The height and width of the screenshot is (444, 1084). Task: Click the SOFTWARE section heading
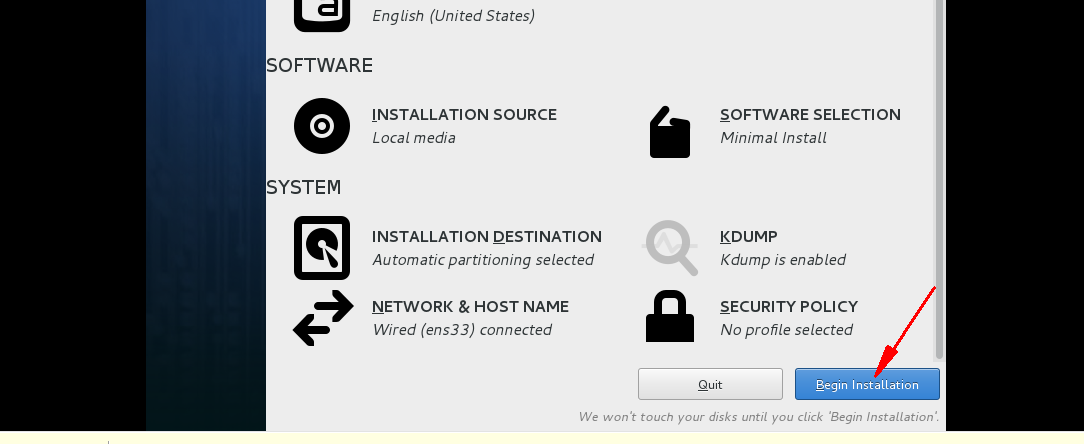coord(319,65)
